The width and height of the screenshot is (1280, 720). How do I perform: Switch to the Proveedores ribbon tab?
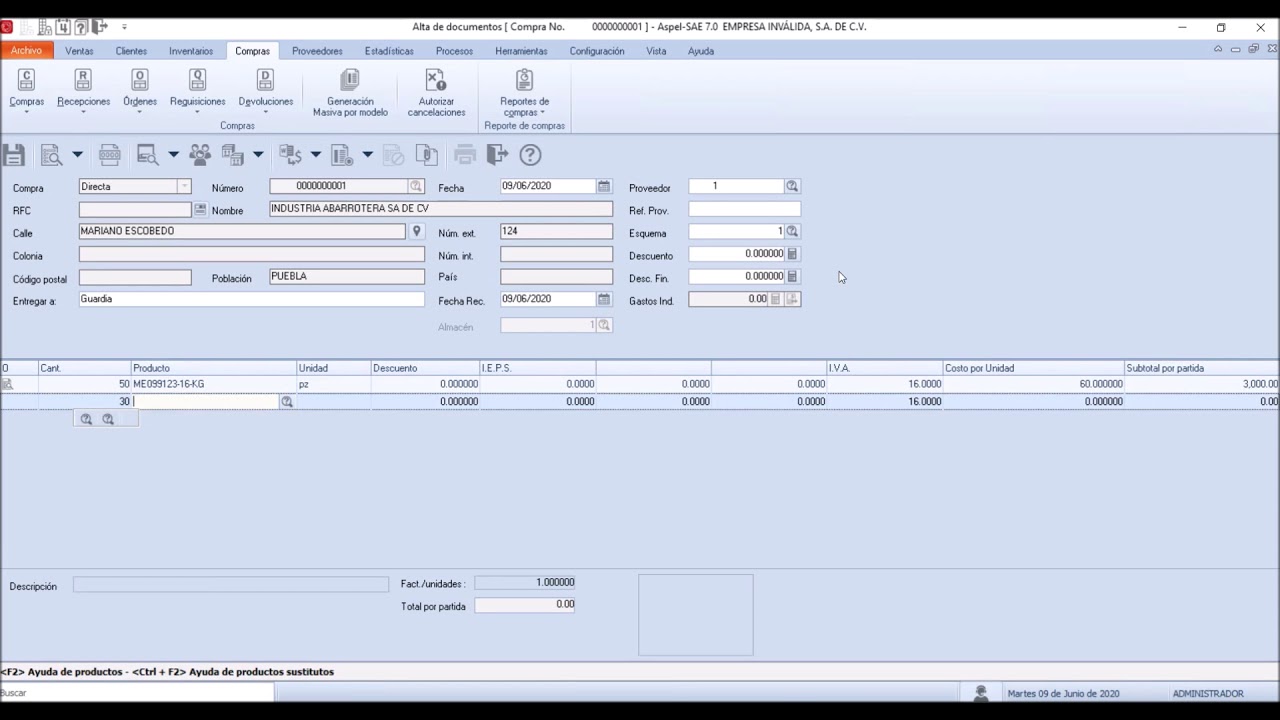317,51
